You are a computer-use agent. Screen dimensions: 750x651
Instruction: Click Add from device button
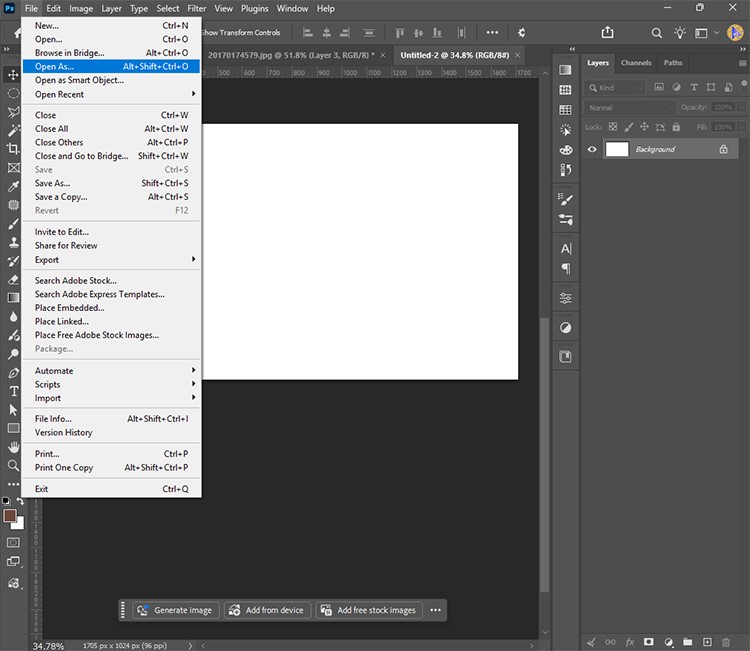coord(267,610)
